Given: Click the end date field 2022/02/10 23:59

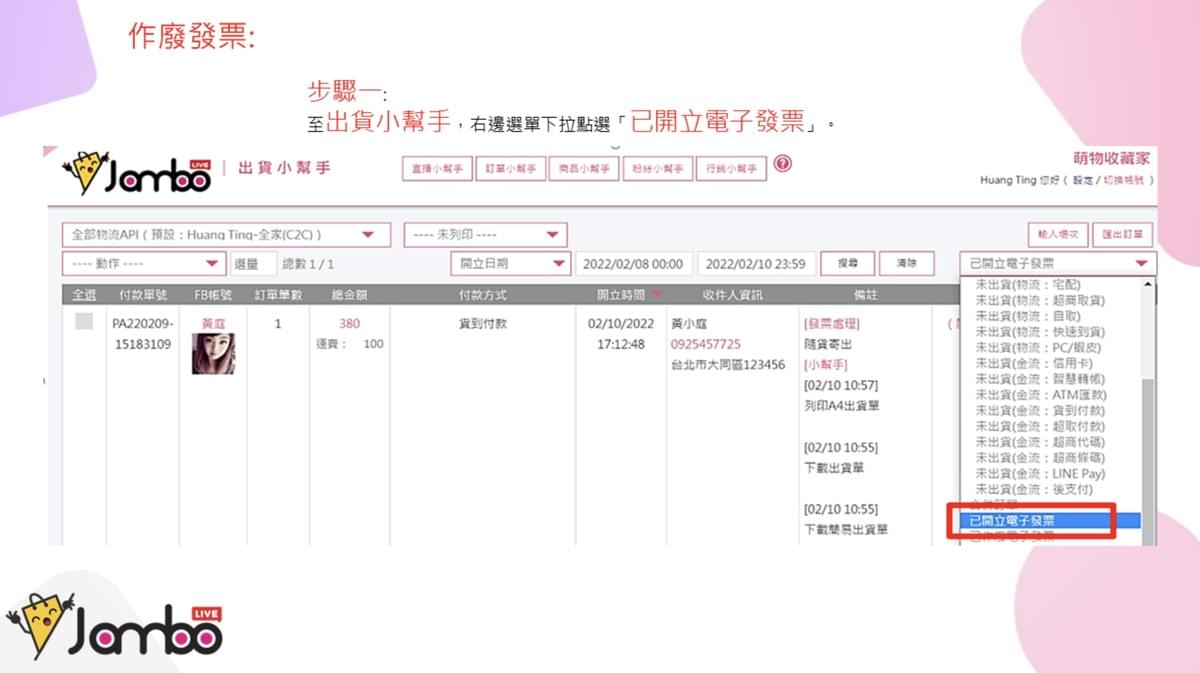Looking at the screenshot, I should point(755,264).
